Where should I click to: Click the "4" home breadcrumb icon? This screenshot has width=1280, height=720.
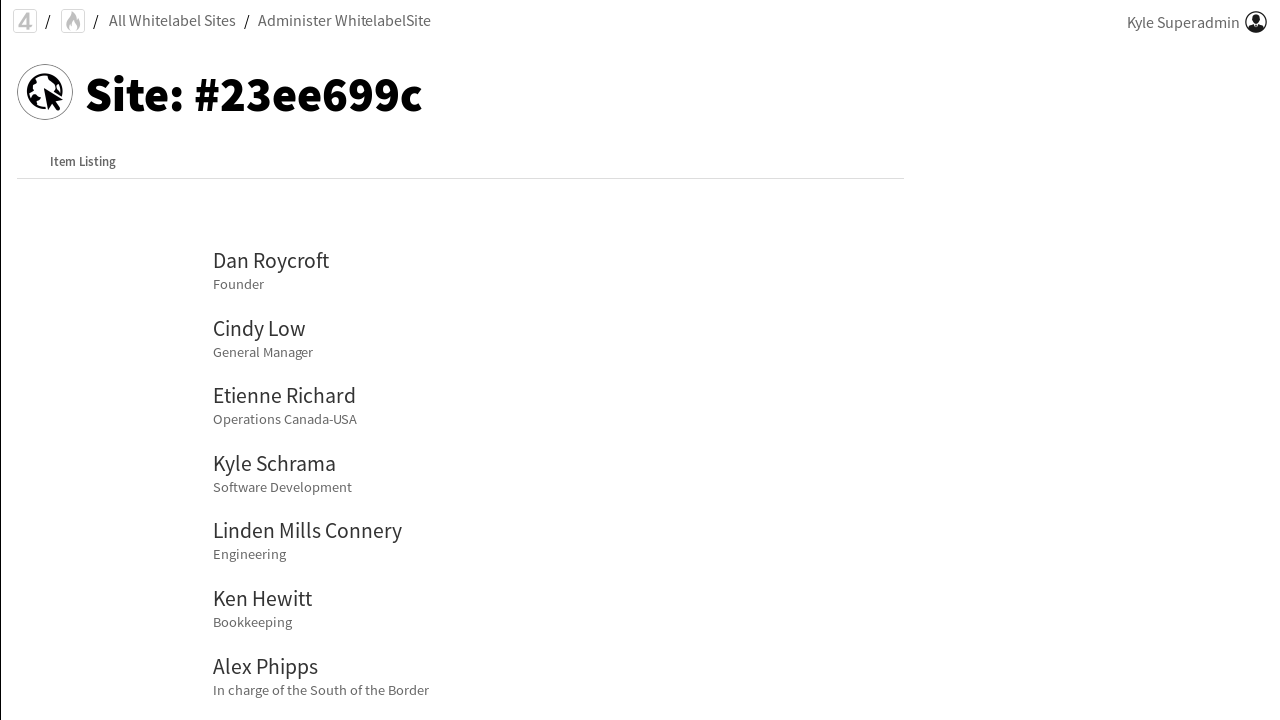25,21
